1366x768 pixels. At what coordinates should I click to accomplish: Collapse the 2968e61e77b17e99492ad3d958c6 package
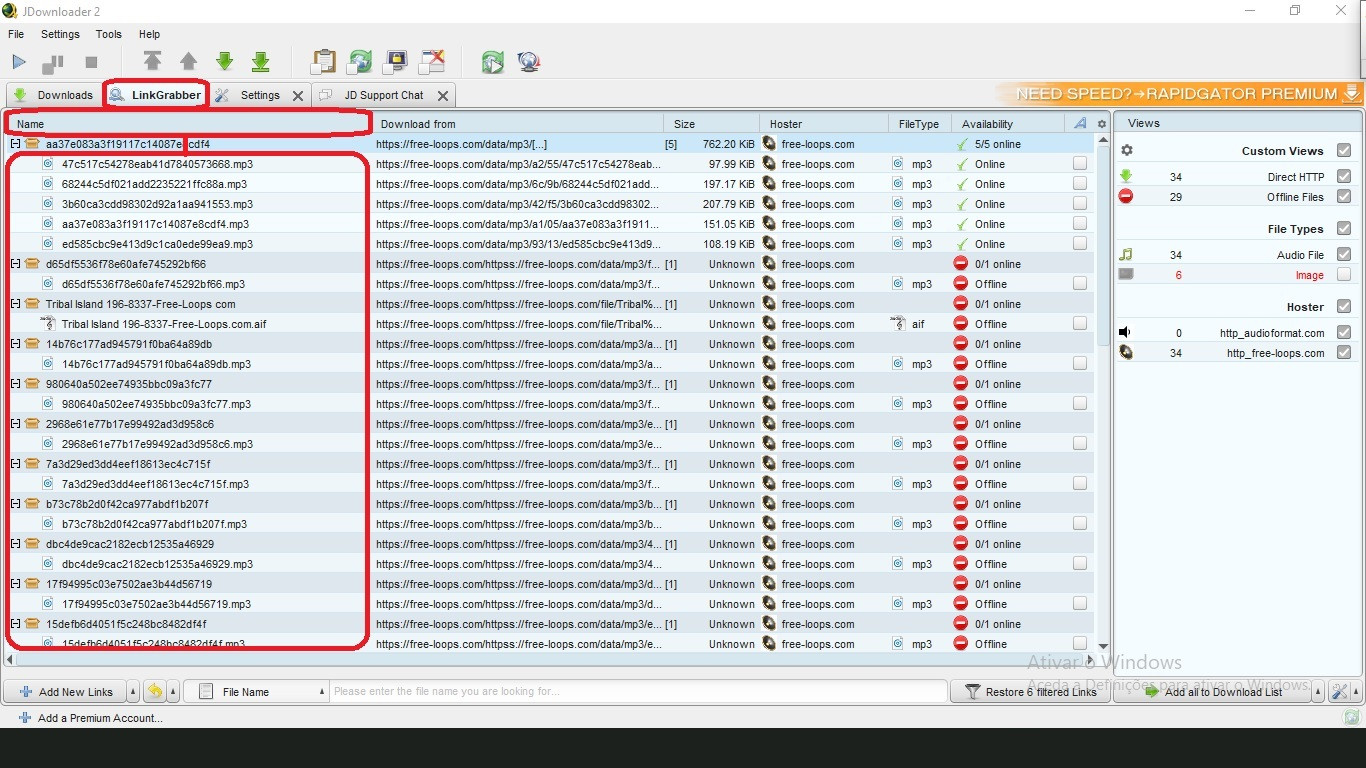(x=15, y=424)
